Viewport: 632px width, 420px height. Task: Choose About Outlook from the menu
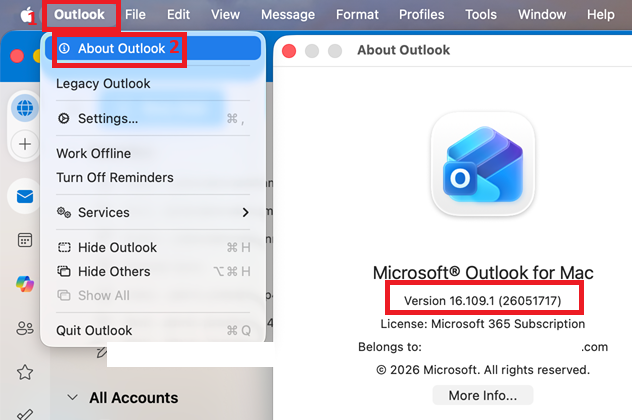[x=153, y=48]
